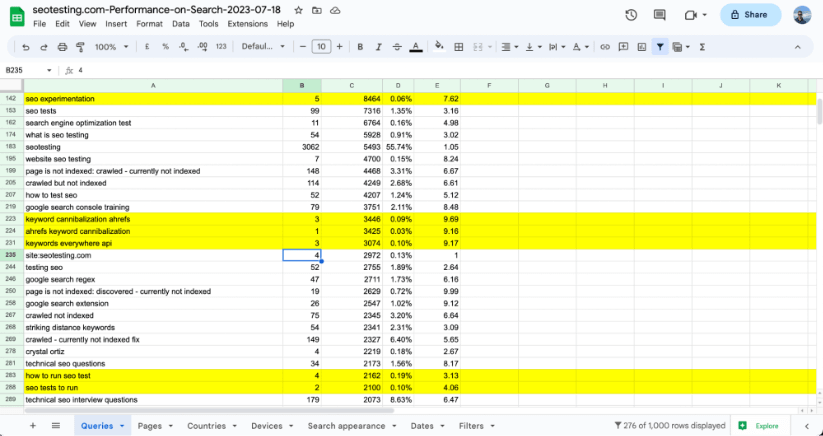Viewport: 823px width, 436px height.
Task: Click the Undo icon
Action: pyautogui.click(x=26, y=47)
